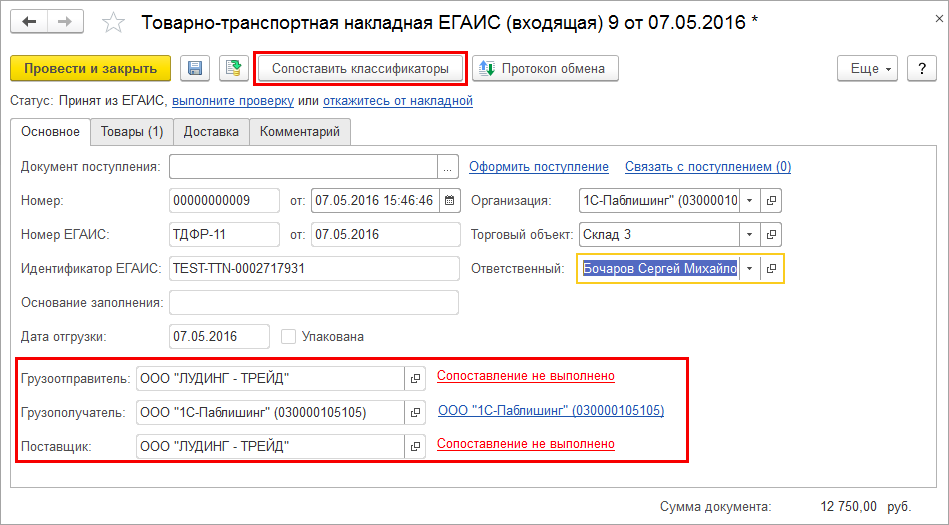Switch to the Комментарий tab
The height and width of the screenshot is (525, 949).
tap(300, 131)
